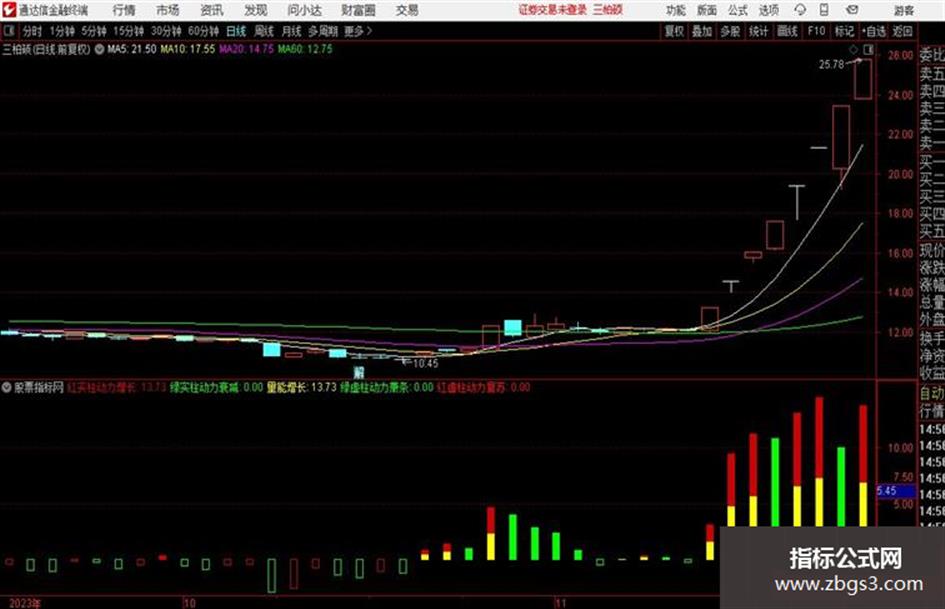Click the 绿虚柱动力萧条 indicator label
This screenshot has height=609, width=945.
pos(387,388)
